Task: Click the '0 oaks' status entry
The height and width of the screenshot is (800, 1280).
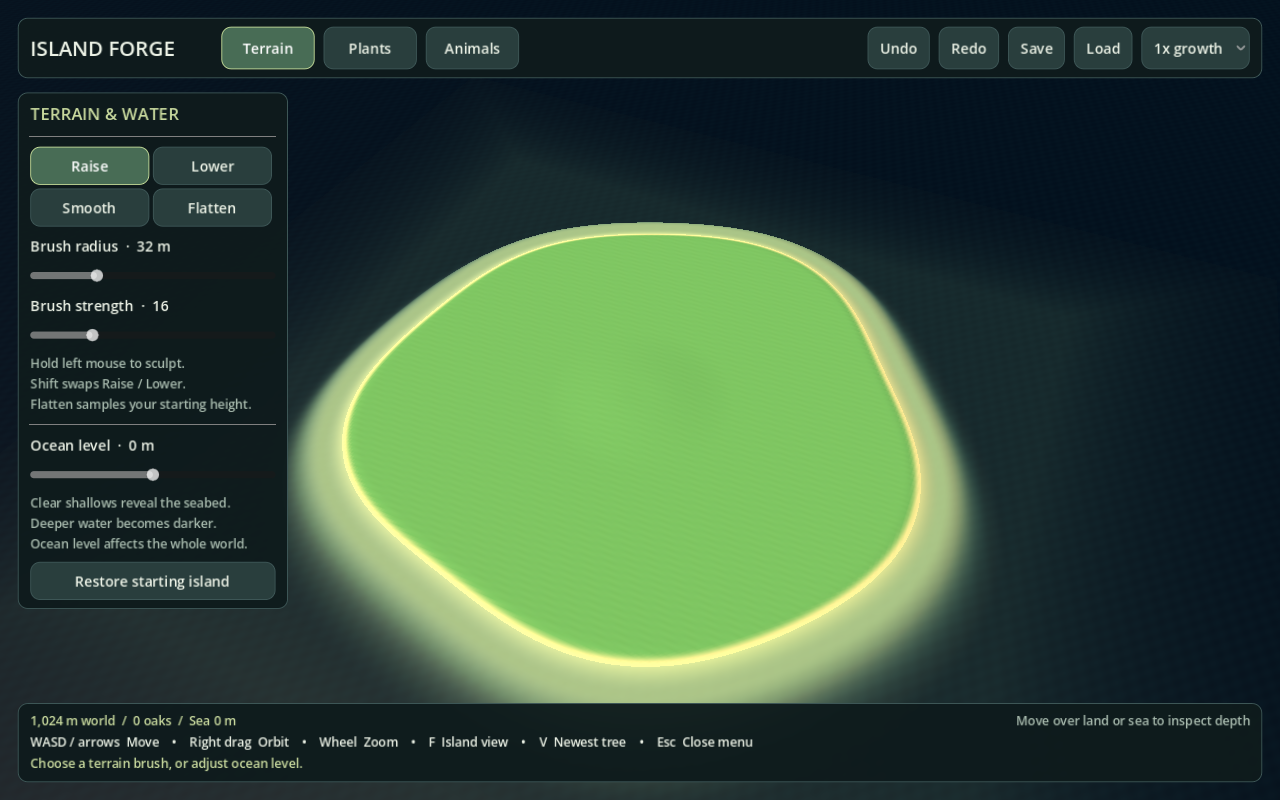Action: click(152, 720)
